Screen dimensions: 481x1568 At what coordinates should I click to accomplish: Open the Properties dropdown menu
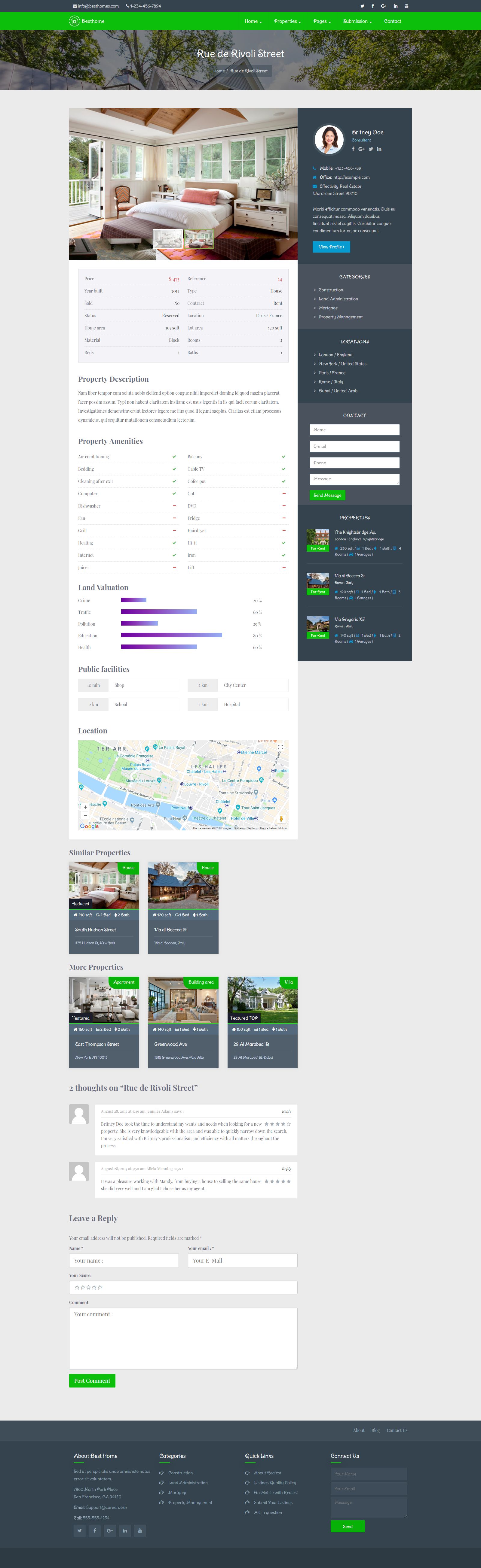click(287, 21)
